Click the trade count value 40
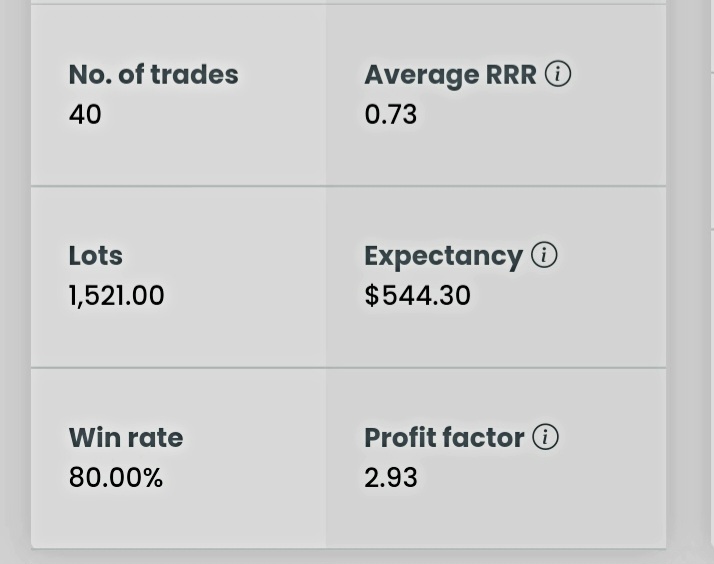Screen dimensions: 714x564 point(85,115)
